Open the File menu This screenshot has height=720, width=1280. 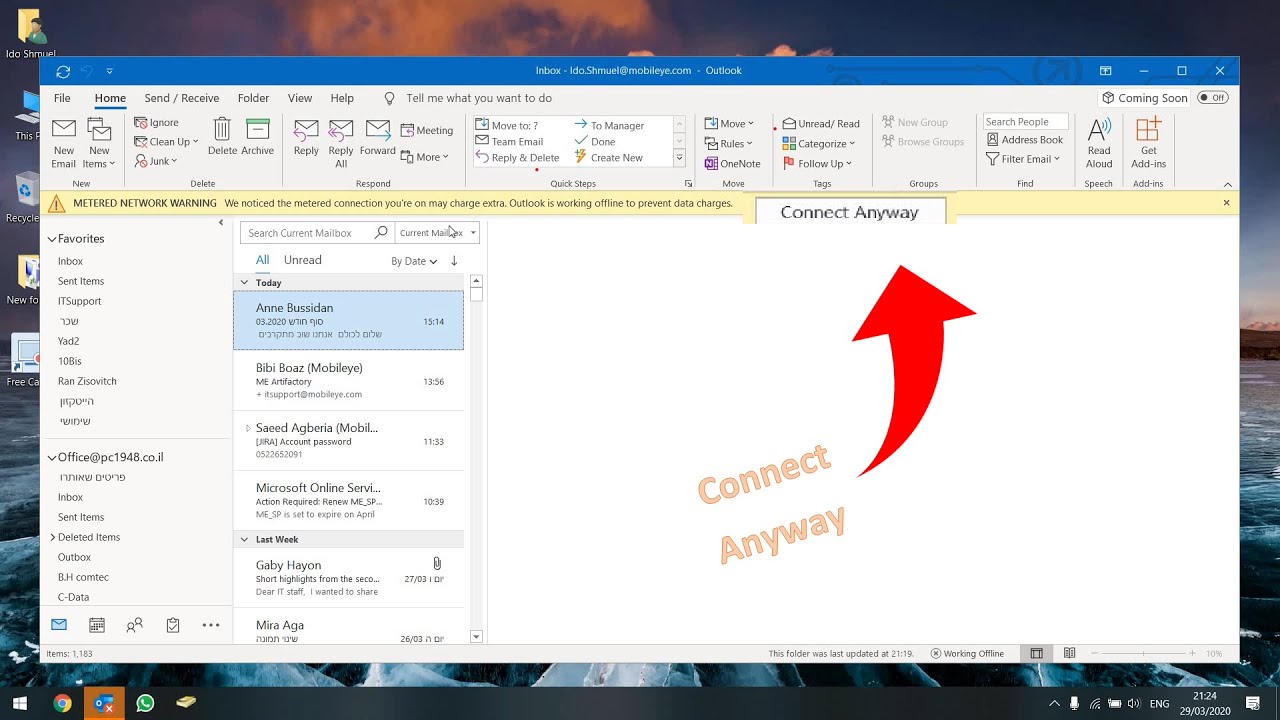point(62,98)
